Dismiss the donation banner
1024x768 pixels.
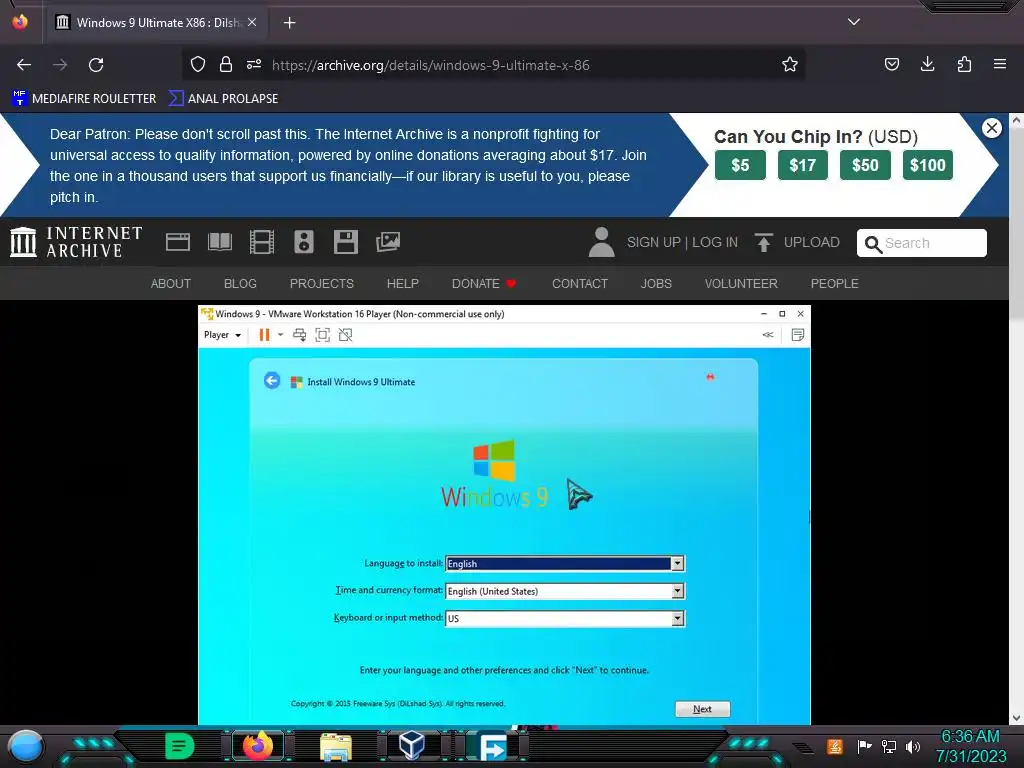click(991, 128)
